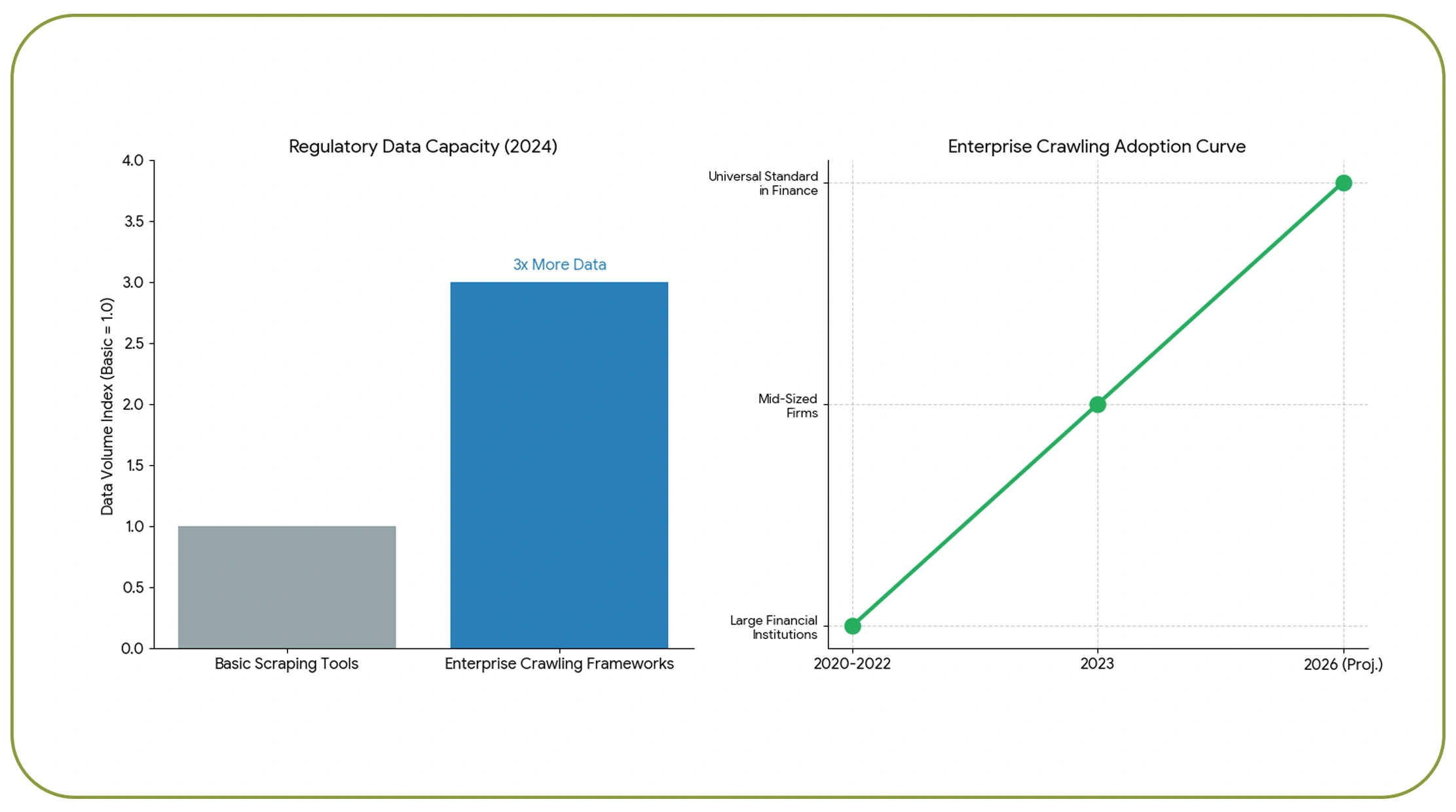Click the 2.0 y-axis tick label

133,405
